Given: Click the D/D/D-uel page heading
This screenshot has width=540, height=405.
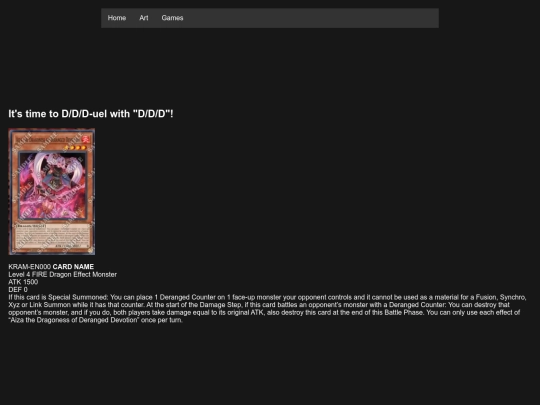Looking at the screenshot, I should (x=91, y=114).
